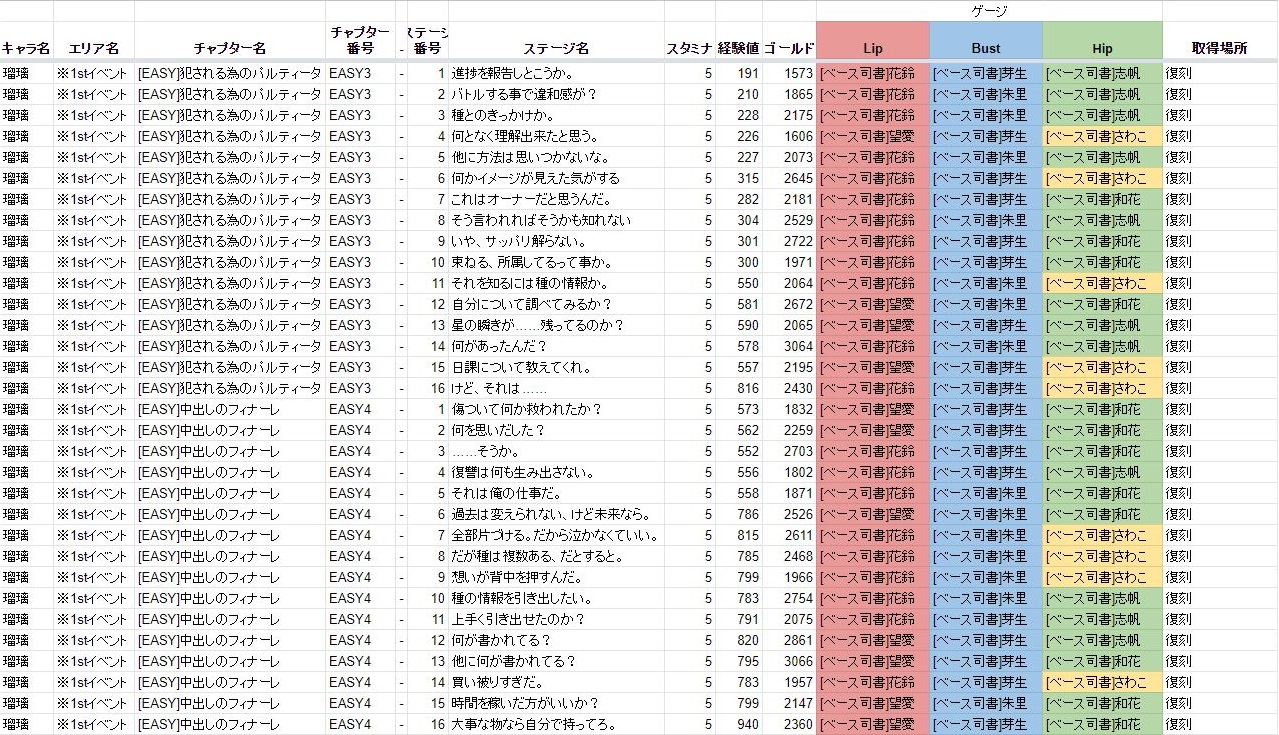Select the gold value cell 3064
The width and height of the screenshot is (1279, 735).
[798, 346]
